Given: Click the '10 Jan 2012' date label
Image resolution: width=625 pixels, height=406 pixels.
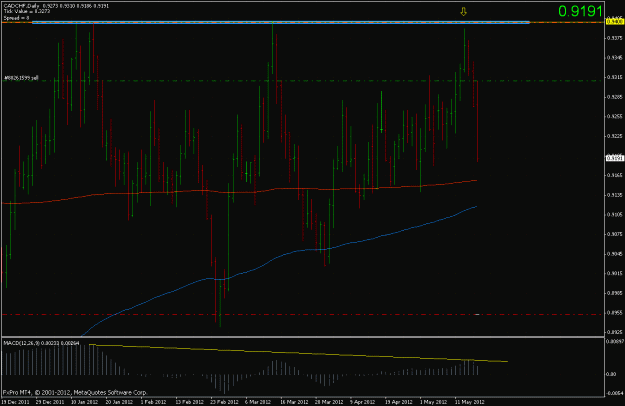Looking at the screenshot, I should point(85,402).
